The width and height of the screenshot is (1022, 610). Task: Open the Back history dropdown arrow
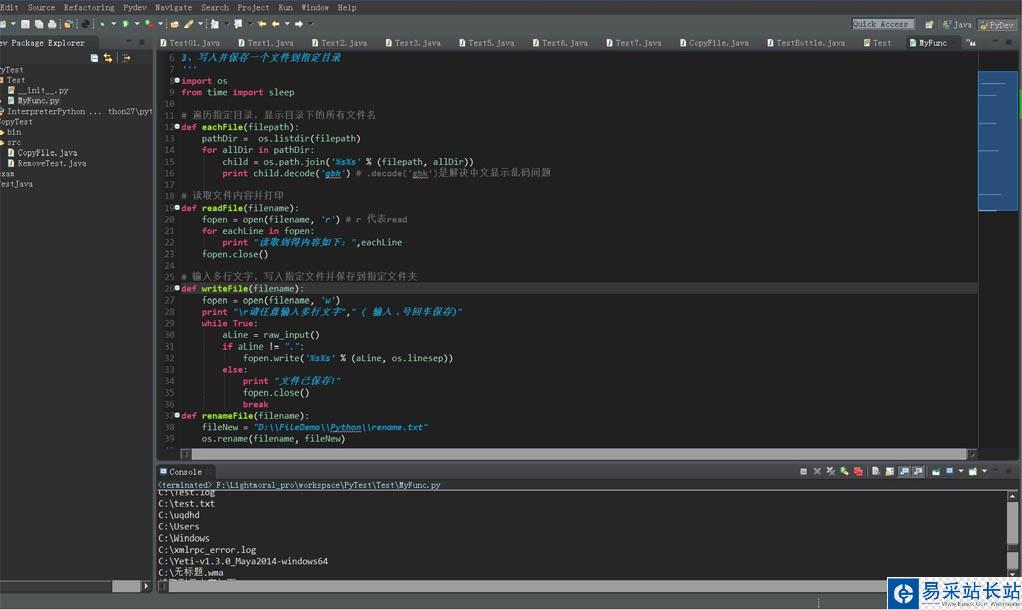pyautogui.click(x=287, y=24)
